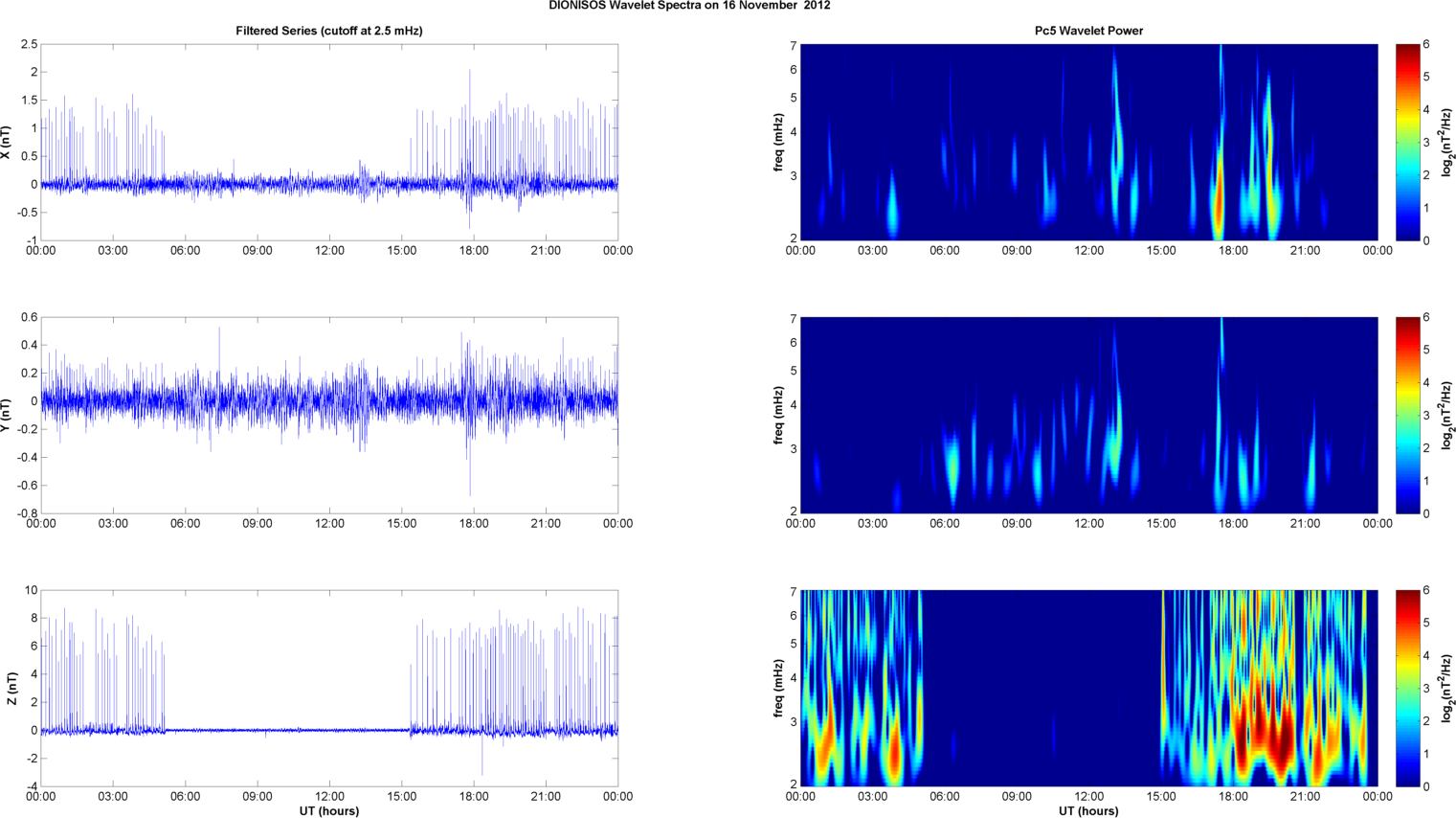Click 'UT (hours)' label under the Z time series
1456x818 pixels.
329,811
